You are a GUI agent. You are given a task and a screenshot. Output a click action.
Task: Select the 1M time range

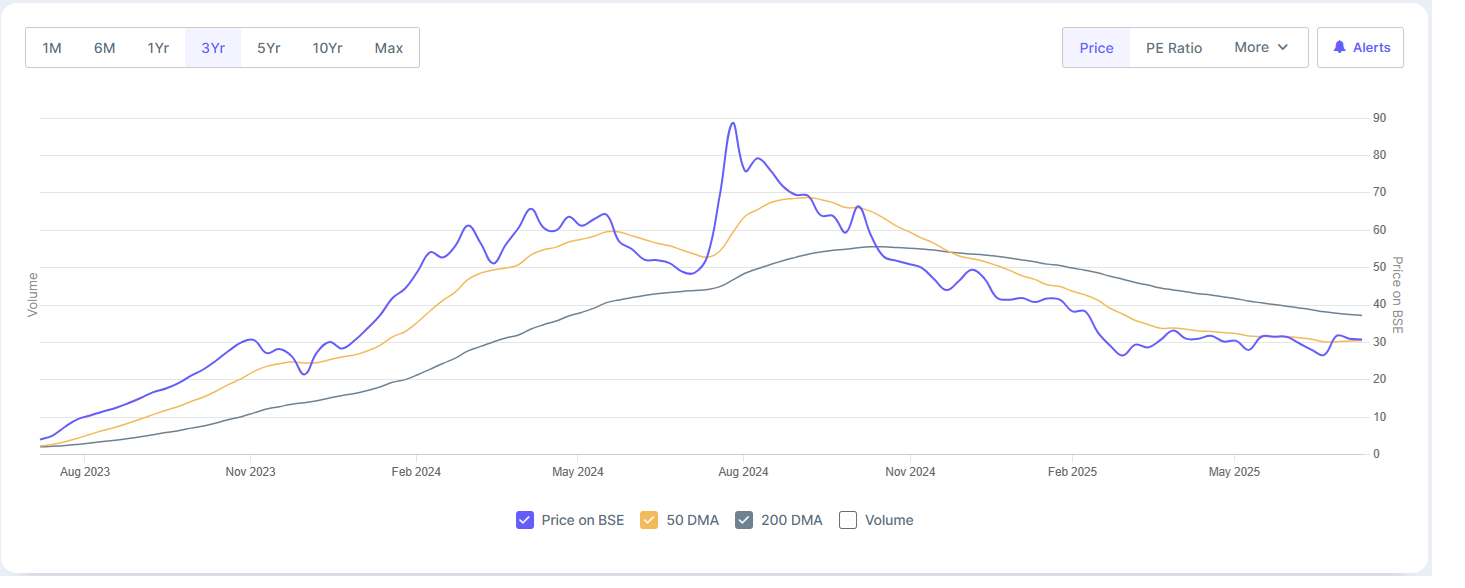click(52, 48)
